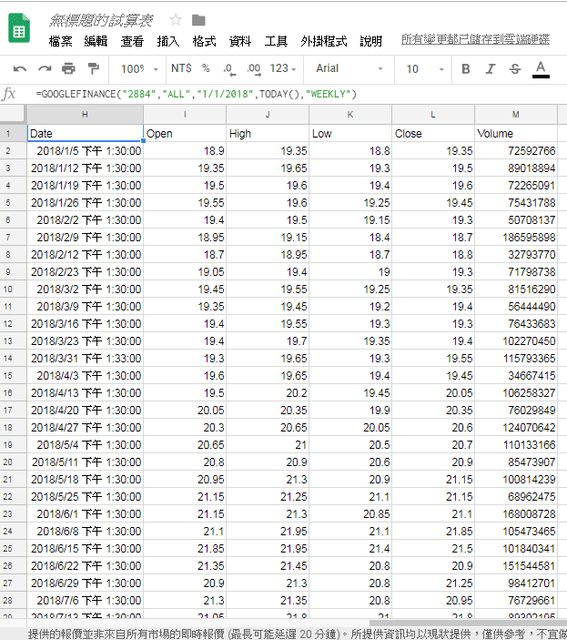Open the text color picker

(x=541, y=69)
